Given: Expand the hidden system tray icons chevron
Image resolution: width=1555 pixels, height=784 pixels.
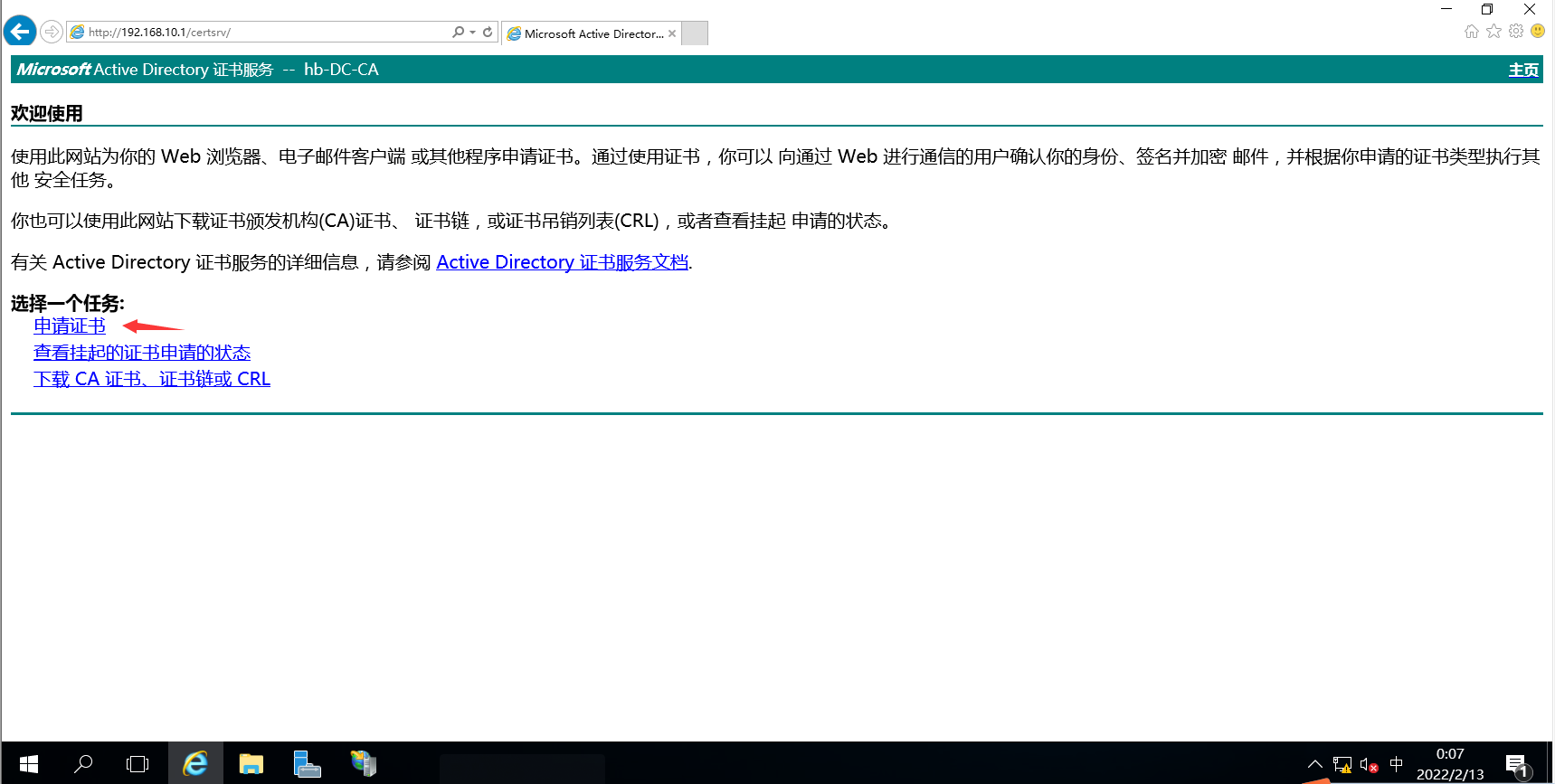Looking at the screenshot, I should tap(1314, 764).
